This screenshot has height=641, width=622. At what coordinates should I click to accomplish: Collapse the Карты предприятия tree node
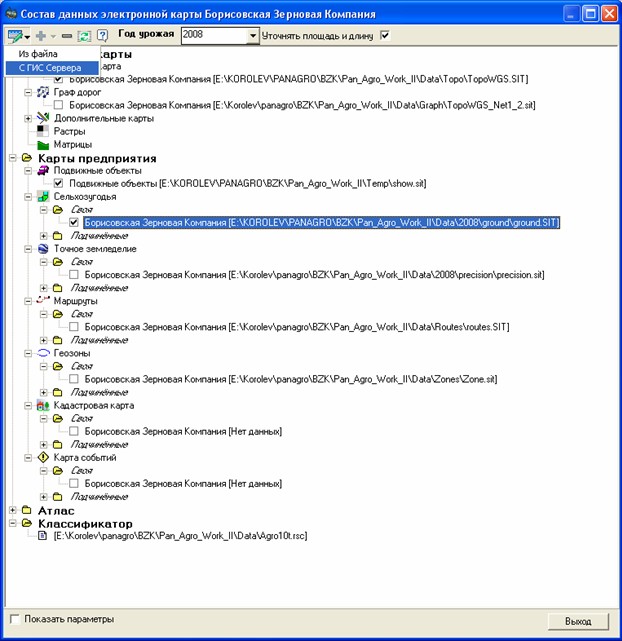pos(12,157)
